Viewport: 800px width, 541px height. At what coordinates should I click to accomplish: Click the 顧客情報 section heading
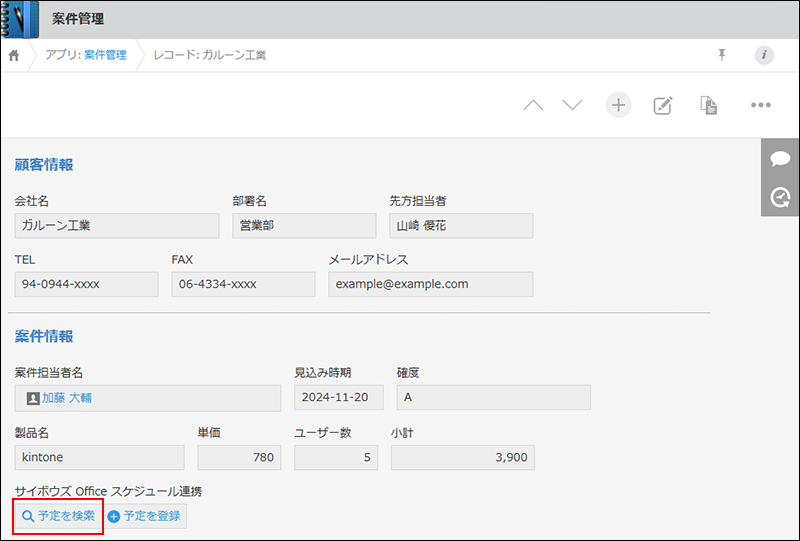pos(44,165)
